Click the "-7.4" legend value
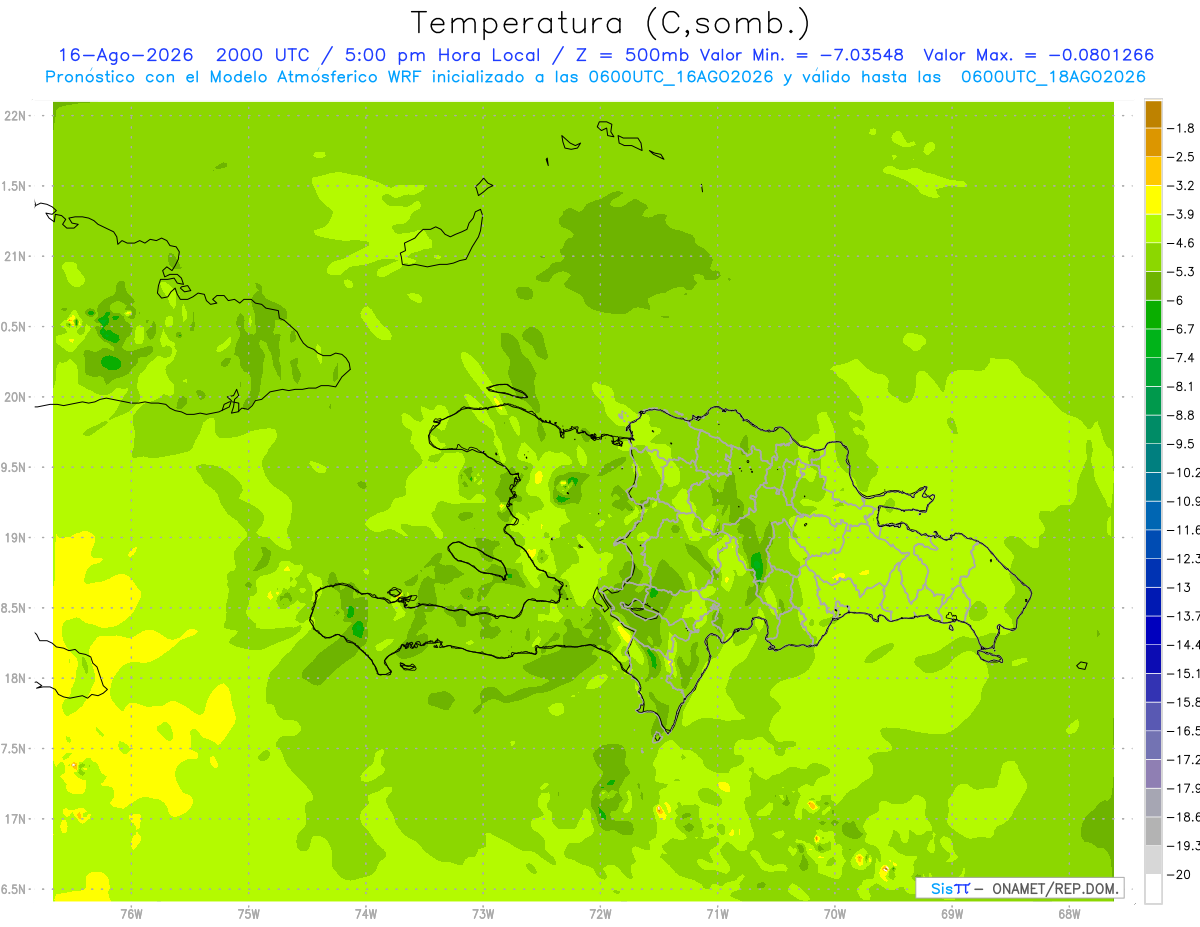Viewport: 1200px width, 927px height. pos(1181,358)
